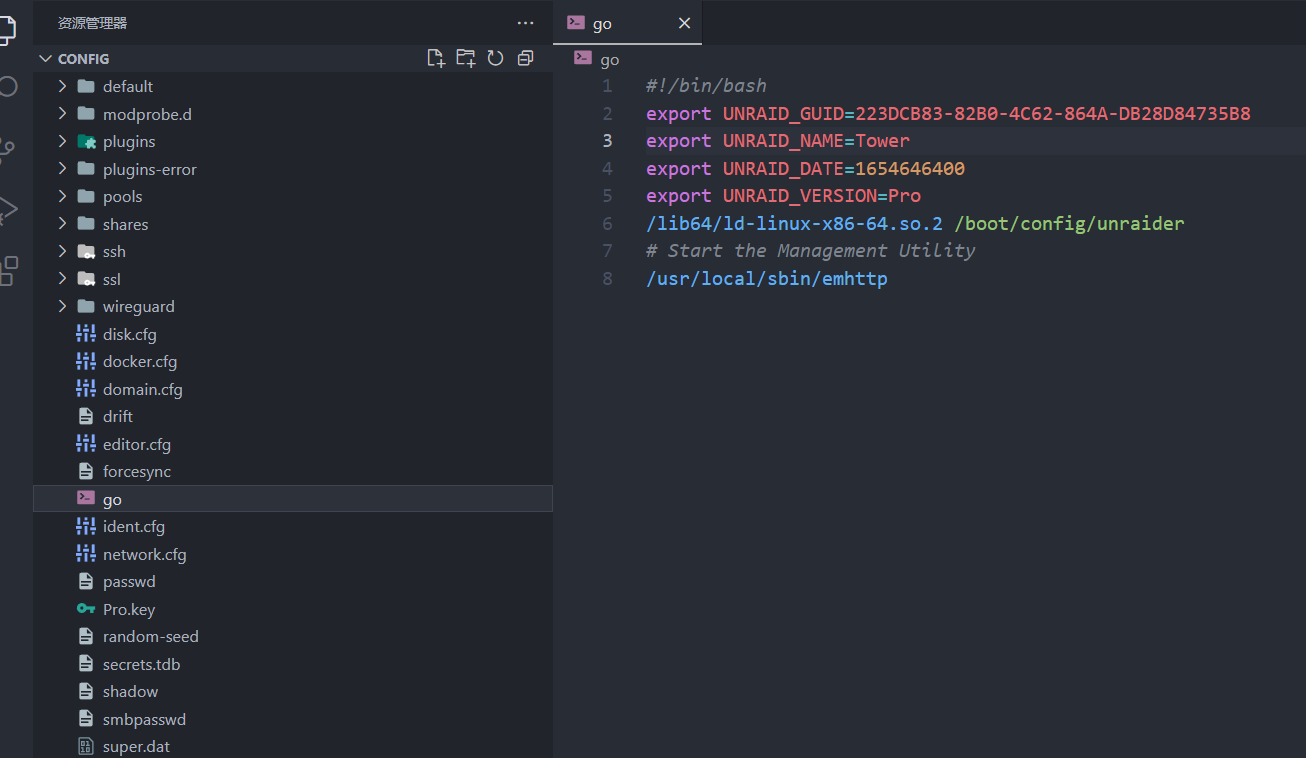Open super.dat file

[x=292, y=746]
